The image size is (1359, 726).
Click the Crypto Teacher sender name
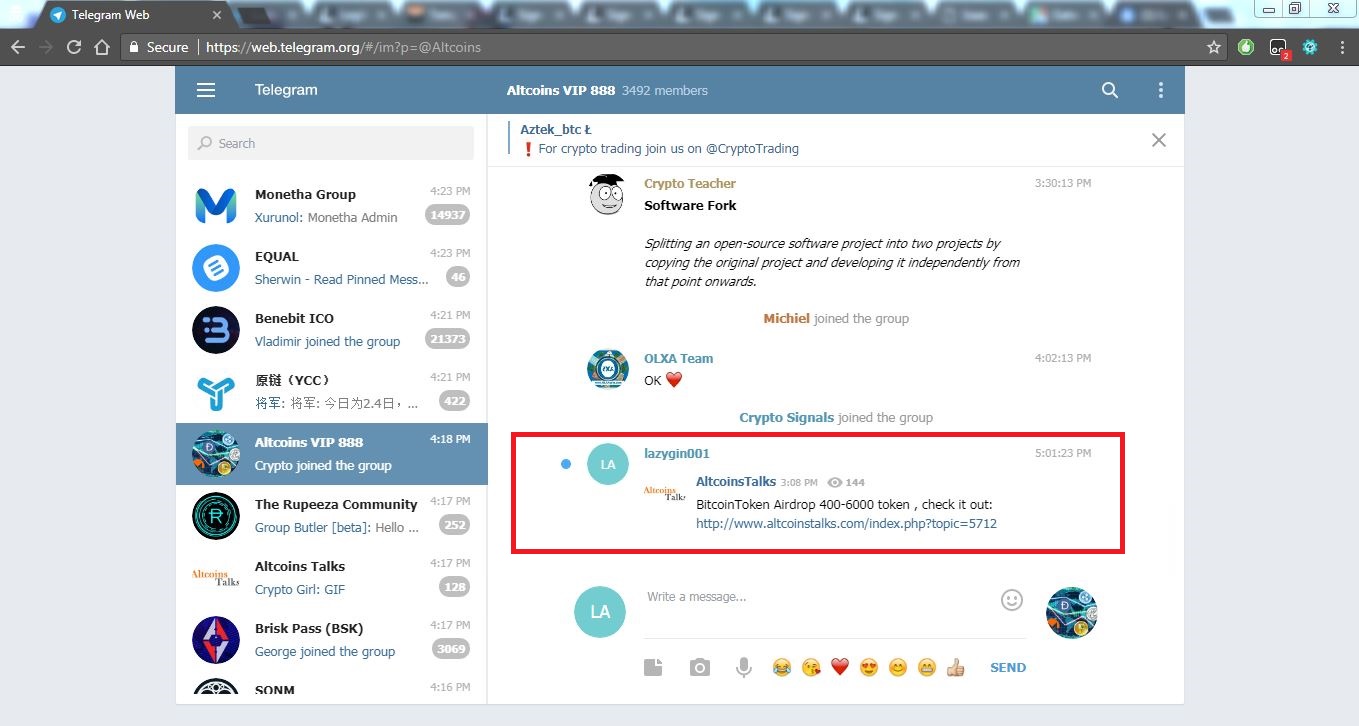(x=690, y=183)
